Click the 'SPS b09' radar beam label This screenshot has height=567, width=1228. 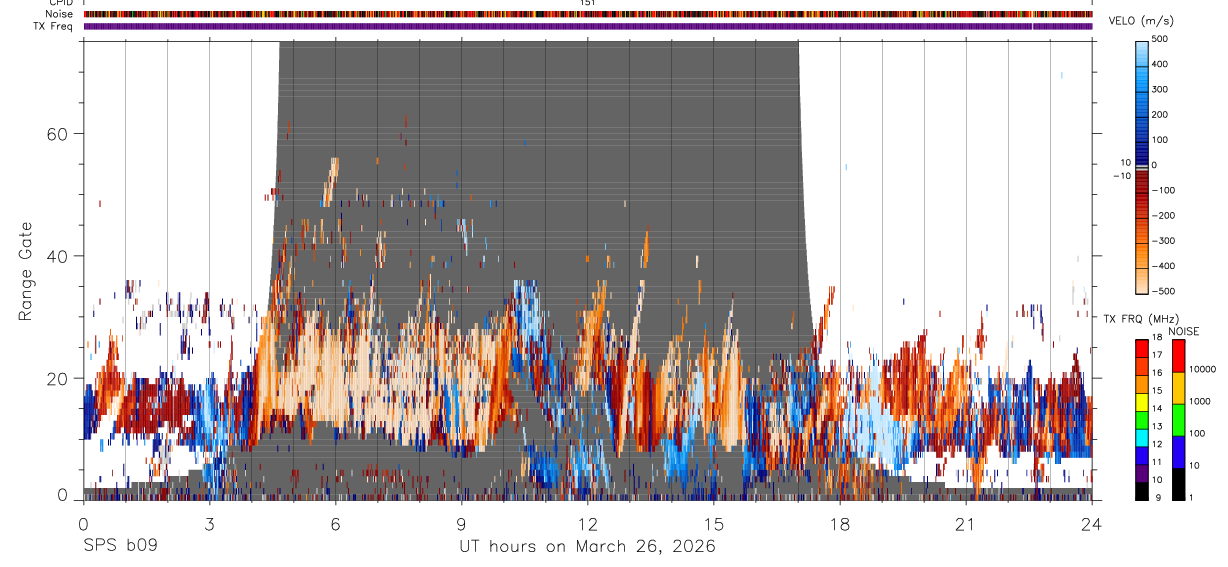[x=119, y=547]
